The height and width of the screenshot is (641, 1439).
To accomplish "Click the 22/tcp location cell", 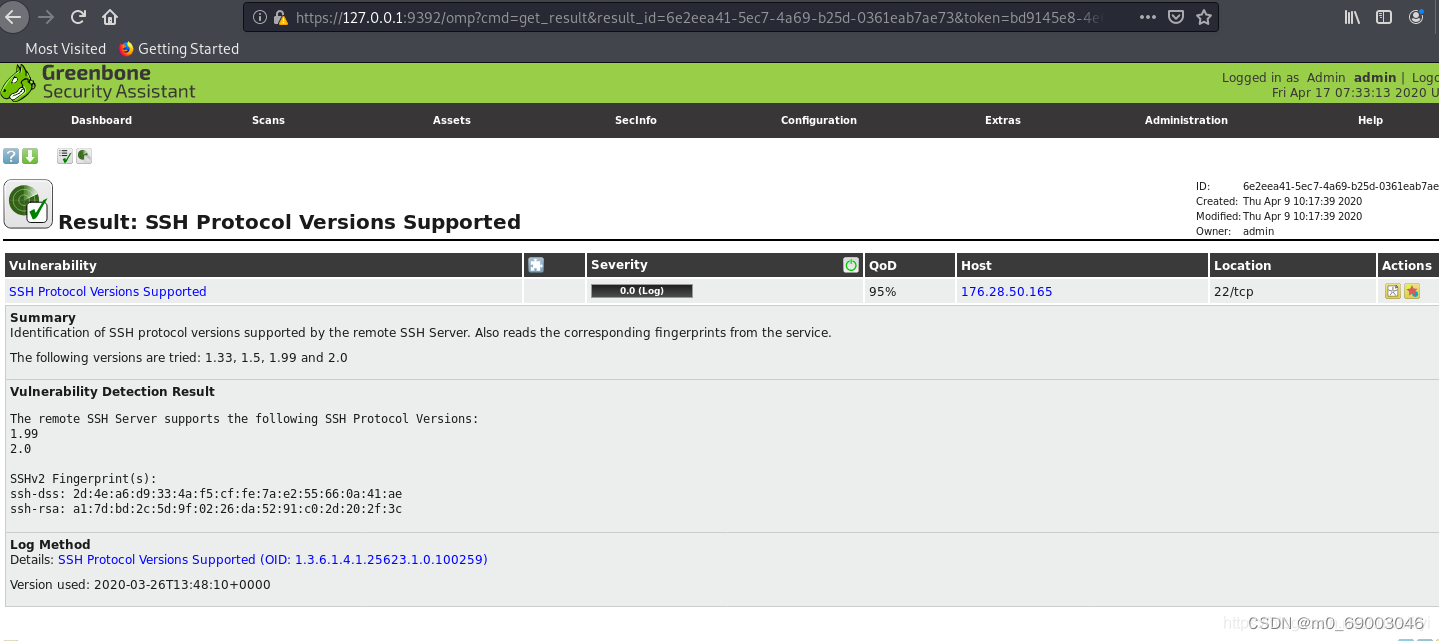I will coord(1233,292).
